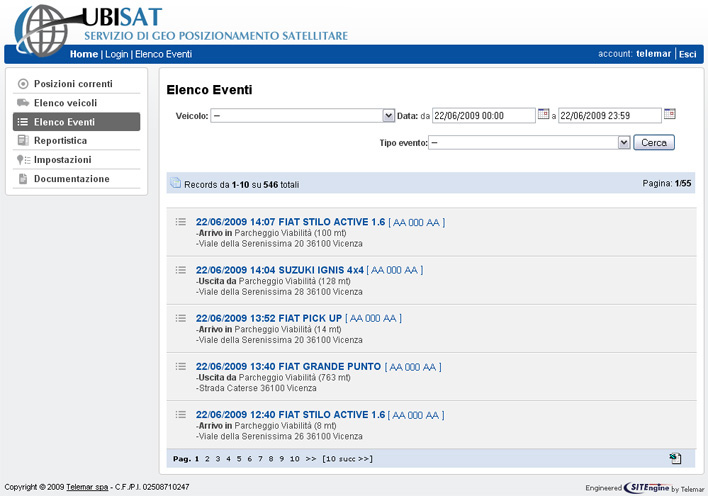Click Login in top navigation

tap(116, 54)
